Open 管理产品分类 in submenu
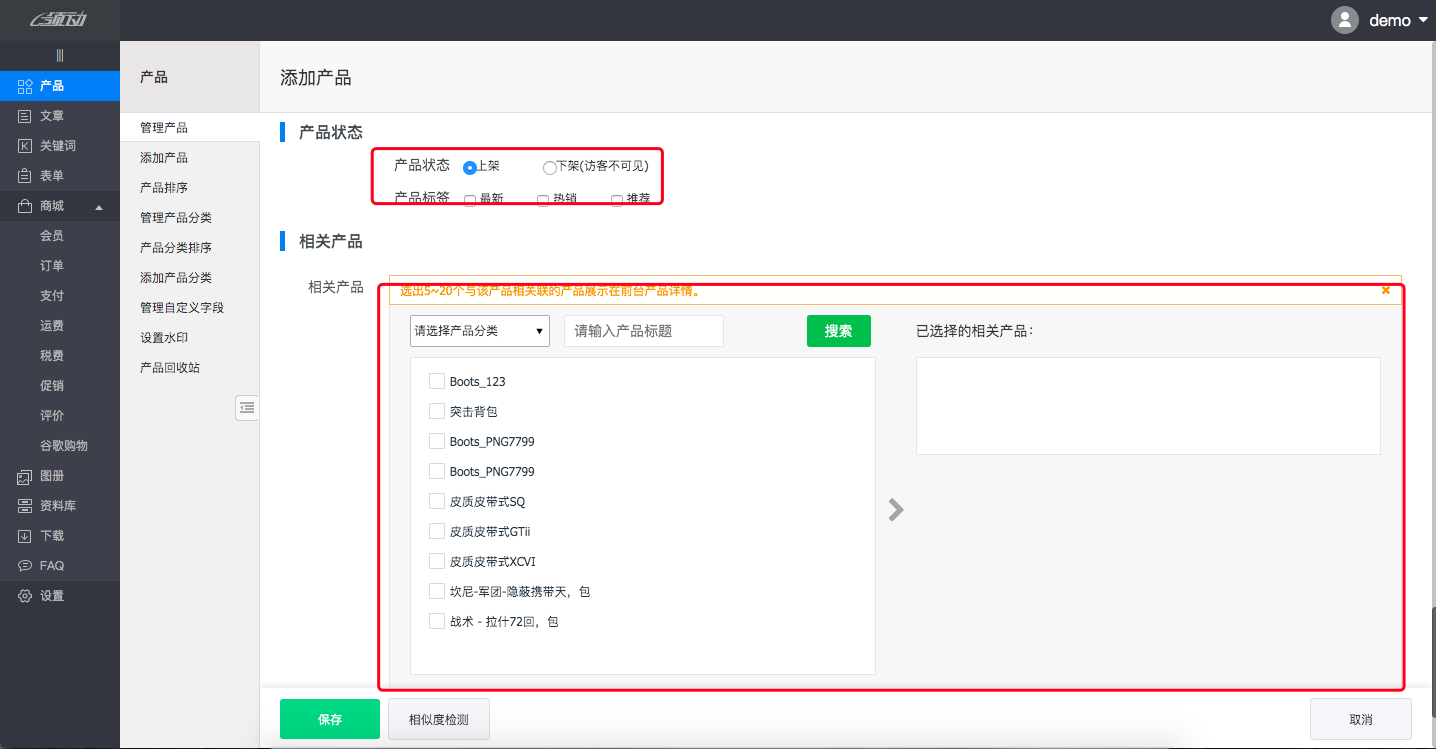 [175, 218]
